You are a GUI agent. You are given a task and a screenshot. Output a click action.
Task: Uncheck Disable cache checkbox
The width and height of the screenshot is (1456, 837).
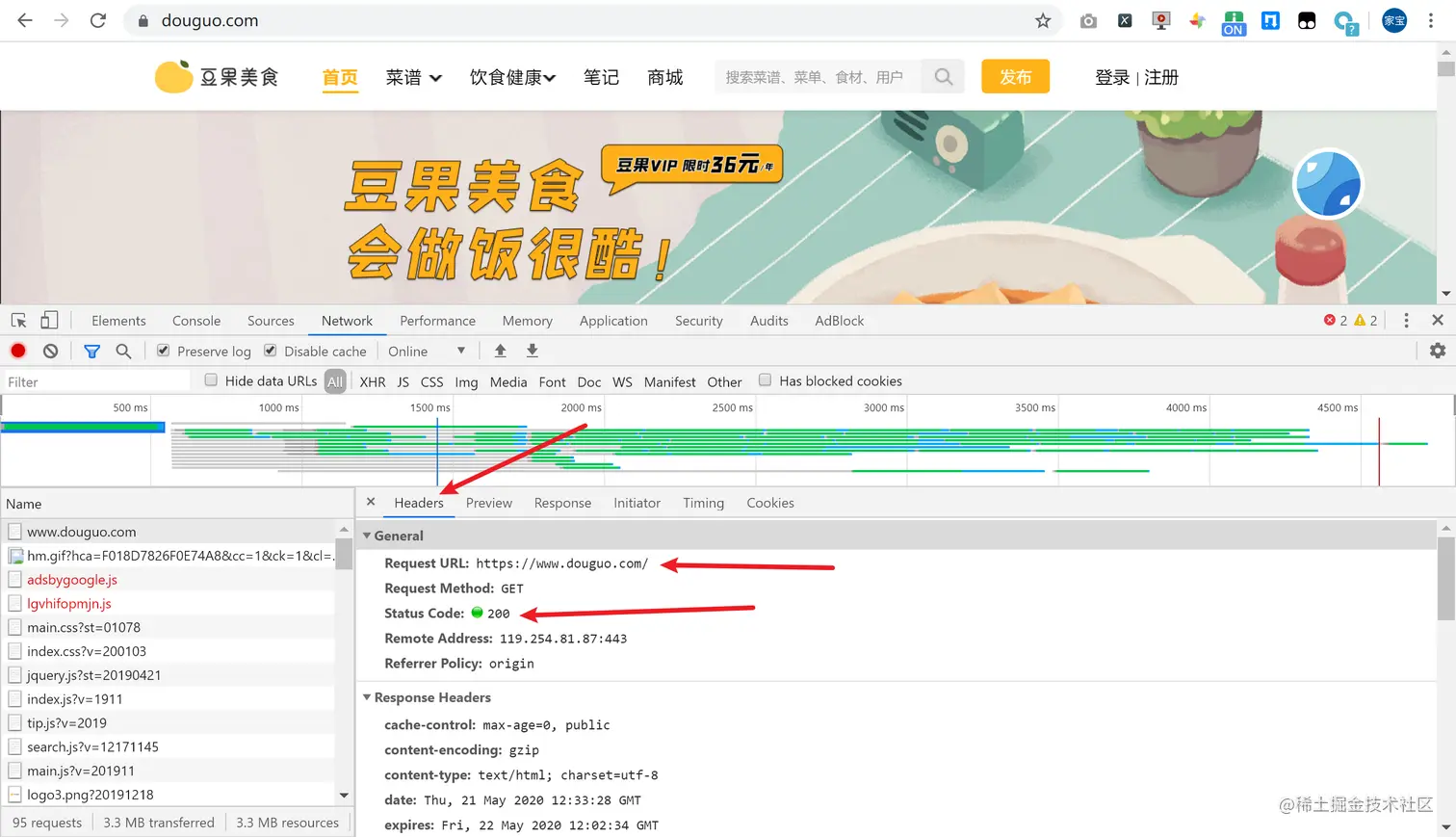(x=271, y=351)
